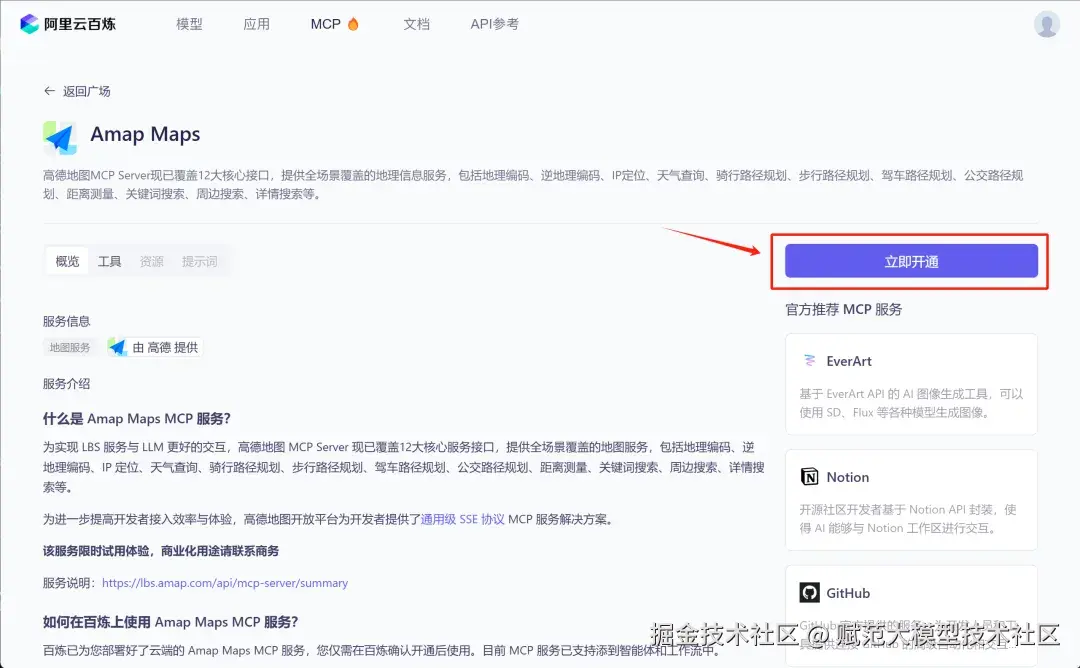Viewport: 1080px width, 668px height.
Task: Click the fire icon beside MCP
Action: pyautogui.click(x=355, y=23)
